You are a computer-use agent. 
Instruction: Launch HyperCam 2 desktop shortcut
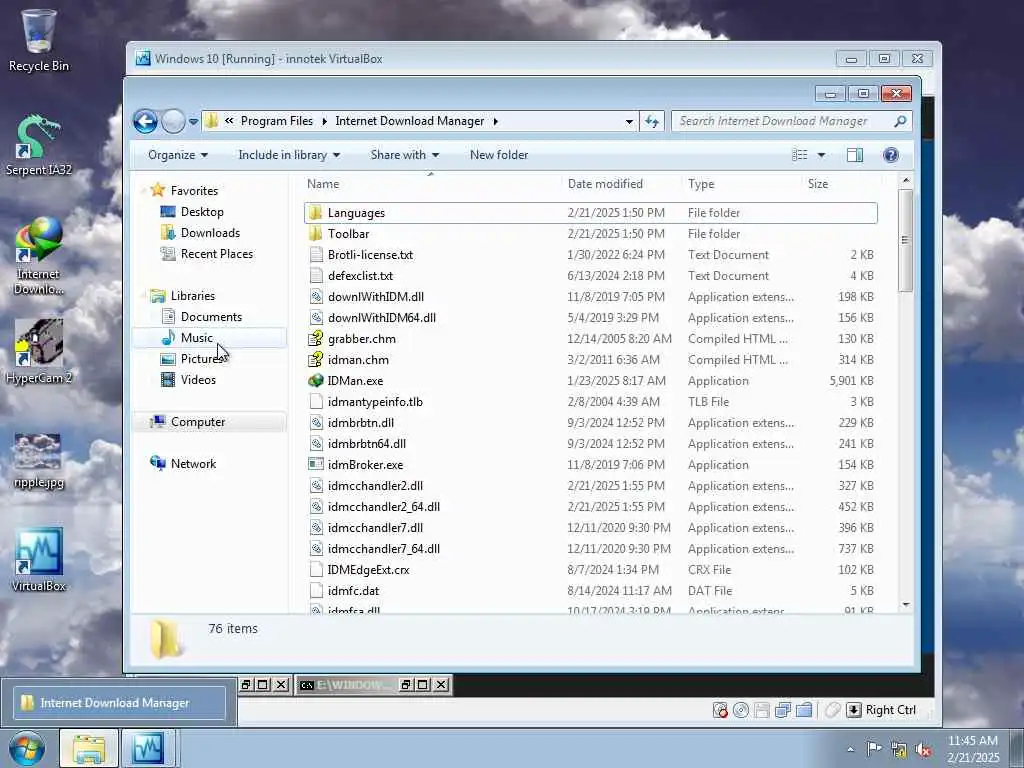pos(39,351)
